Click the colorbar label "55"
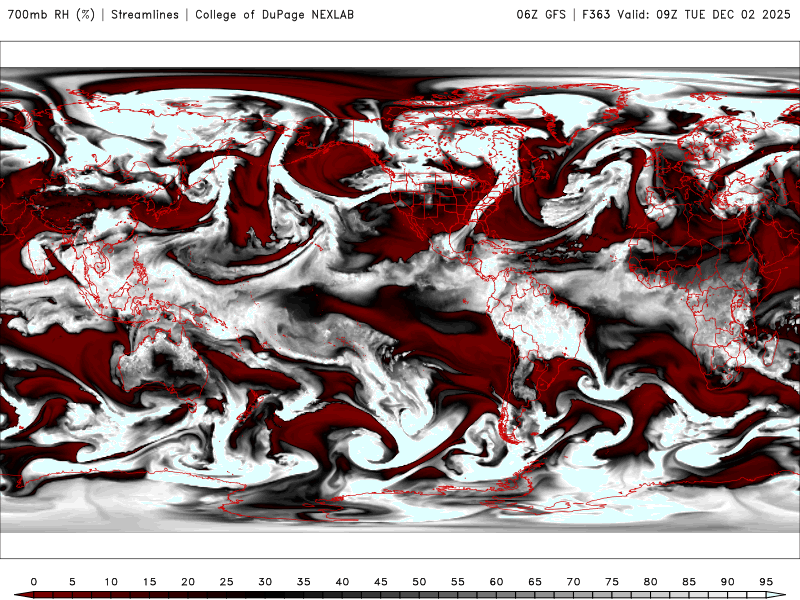Screen dimensions: 800x600 (458, 582)
